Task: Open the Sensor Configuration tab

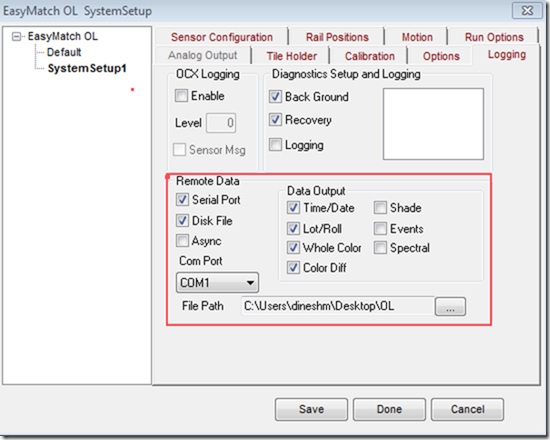Action: (222, 37)
